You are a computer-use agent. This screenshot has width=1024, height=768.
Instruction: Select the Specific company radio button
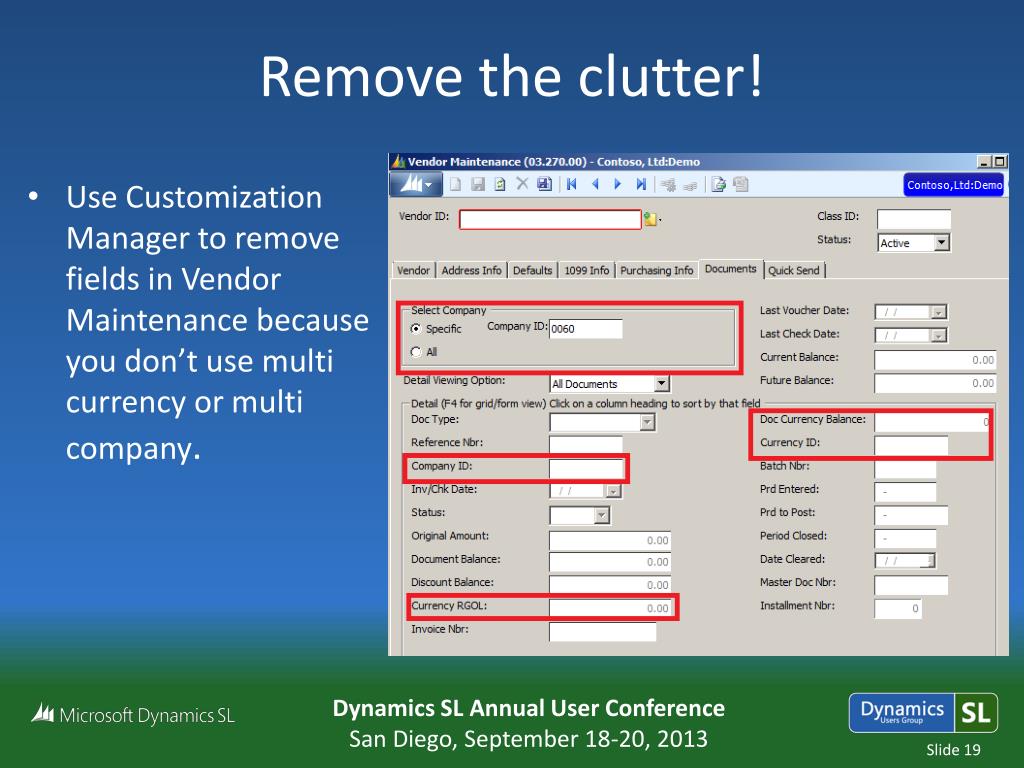click(x=415, y=328)
